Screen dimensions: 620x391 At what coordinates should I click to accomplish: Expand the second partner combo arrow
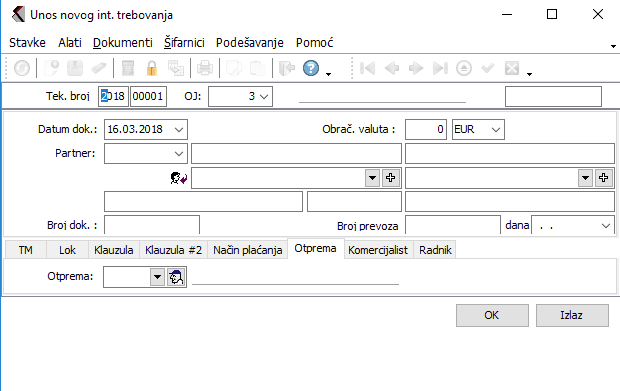coord(585,178)
